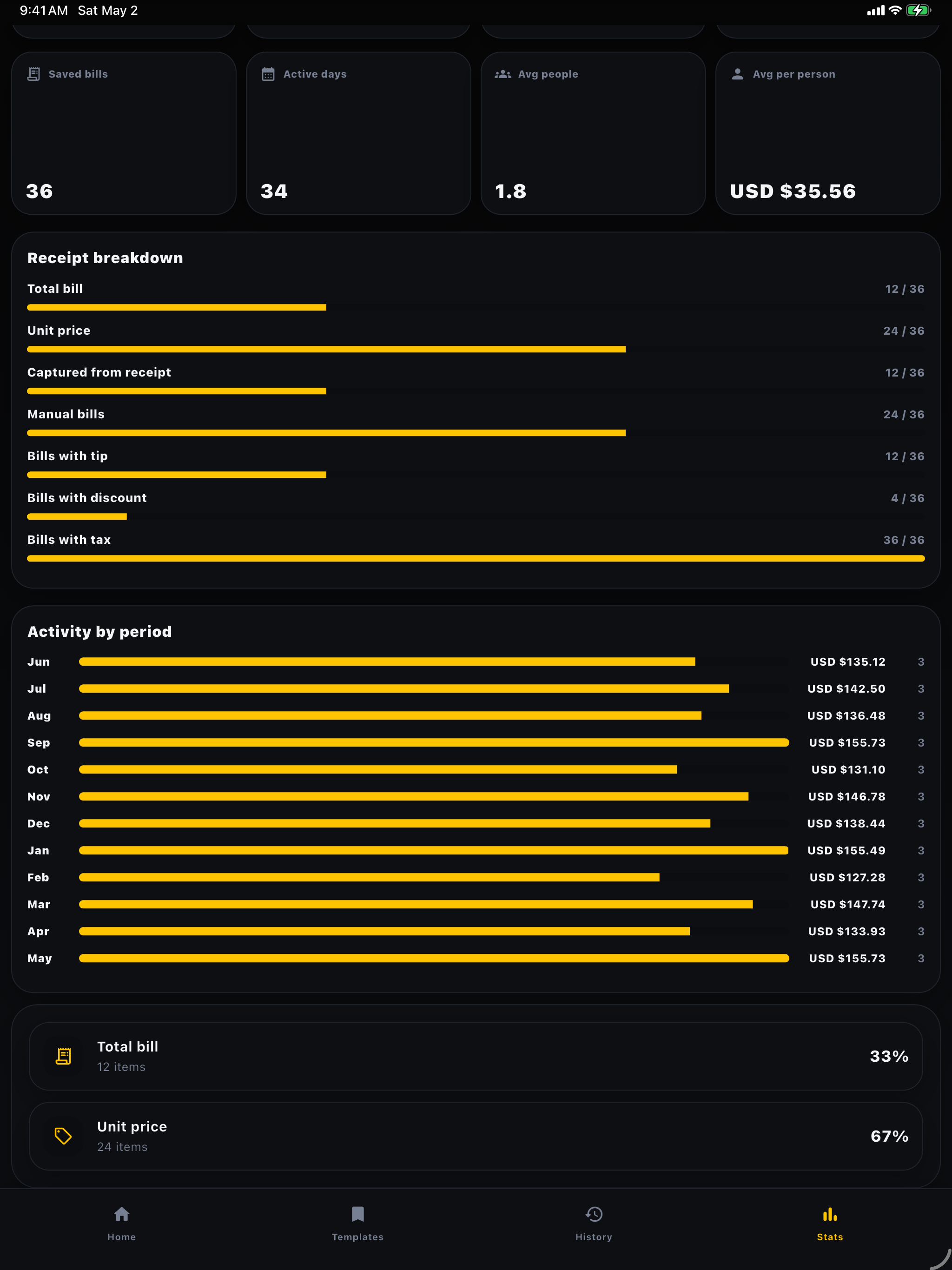Click the 'Receipt breakdown' heading
The height and width of the screenshot is (1270, 952).
point(105,258)
